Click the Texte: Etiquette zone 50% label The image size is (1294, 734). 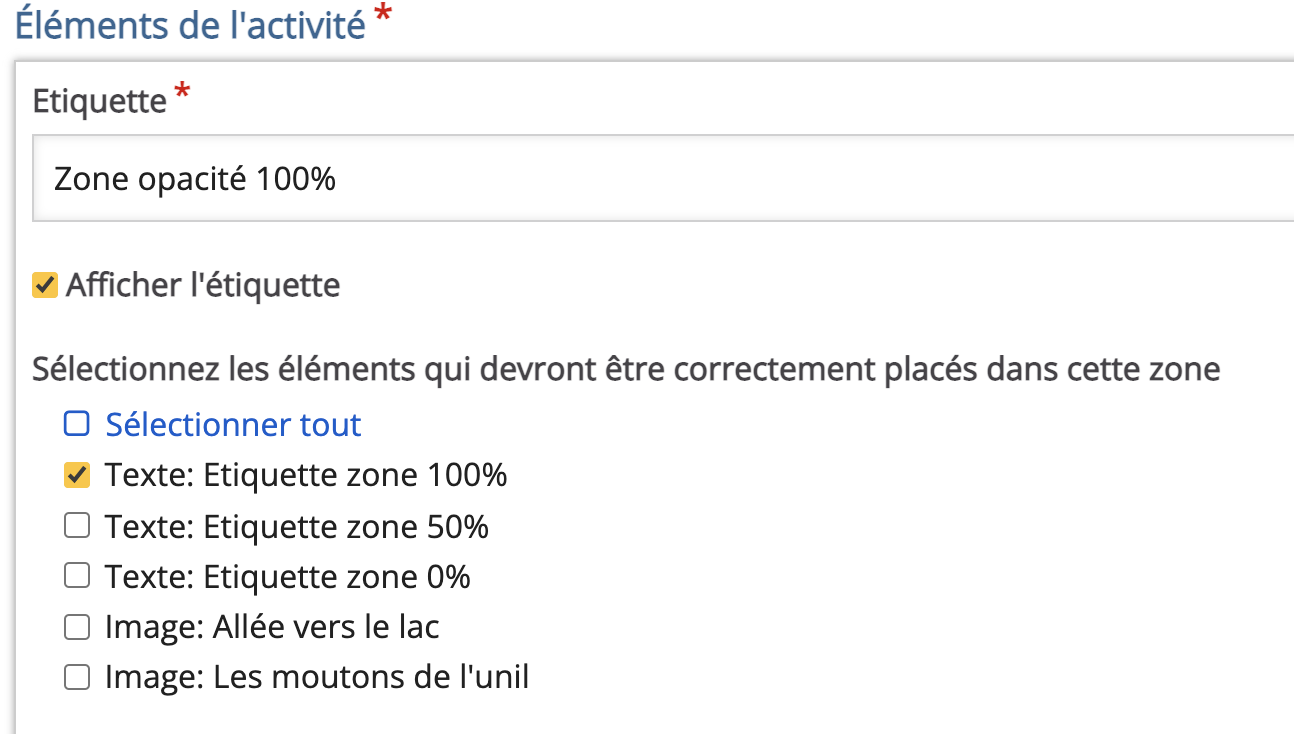click(297, 526)
